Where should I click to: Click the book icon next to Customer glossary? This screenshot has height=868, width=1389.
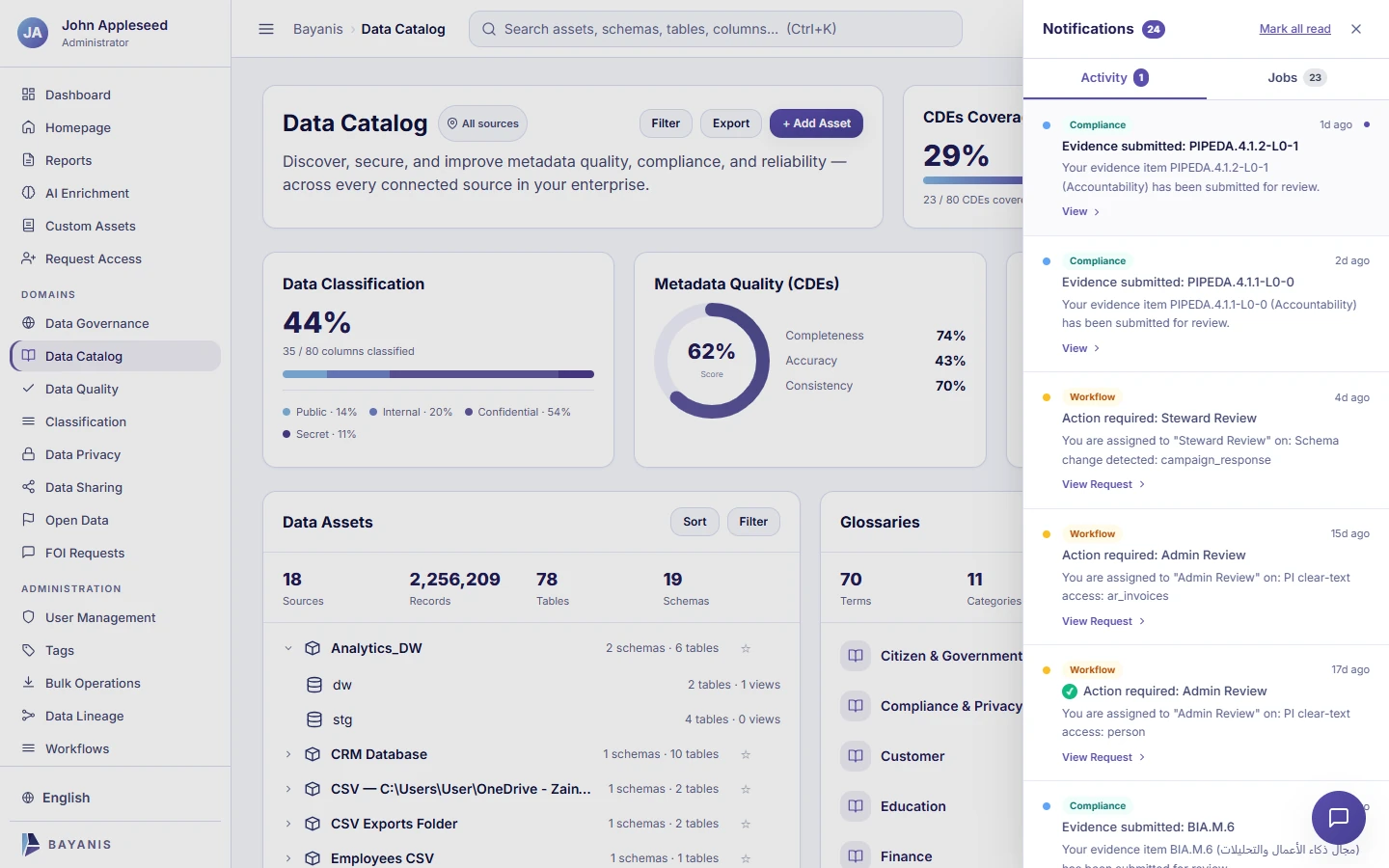click(856, 756)
